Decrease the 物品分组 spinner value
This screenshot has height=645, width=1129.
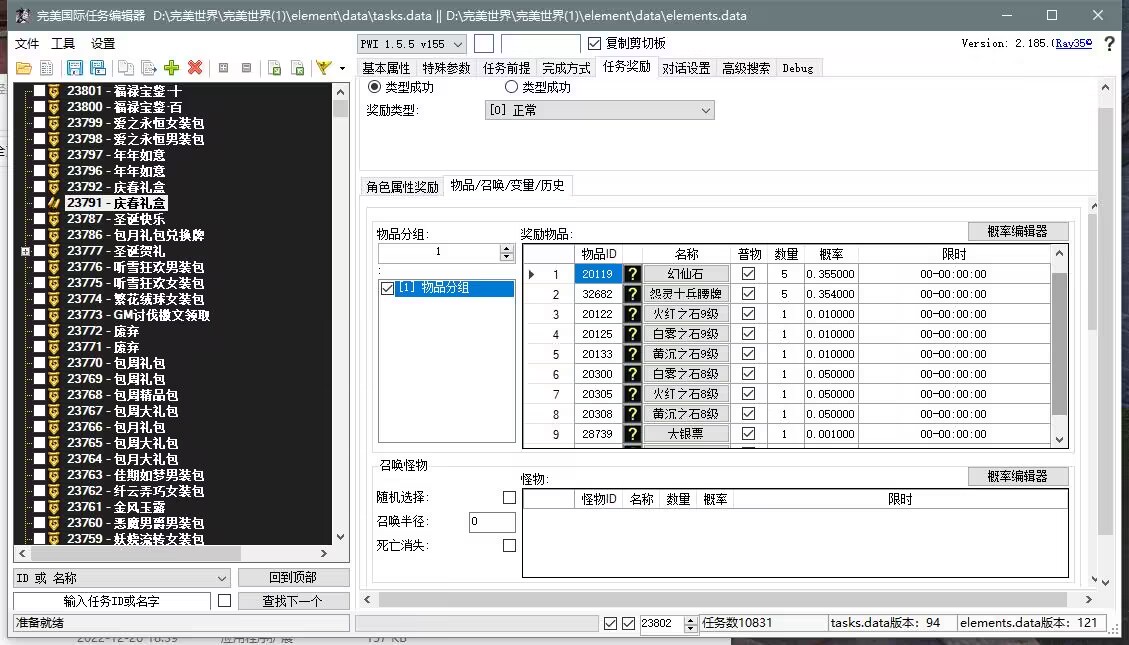point(507,256)
